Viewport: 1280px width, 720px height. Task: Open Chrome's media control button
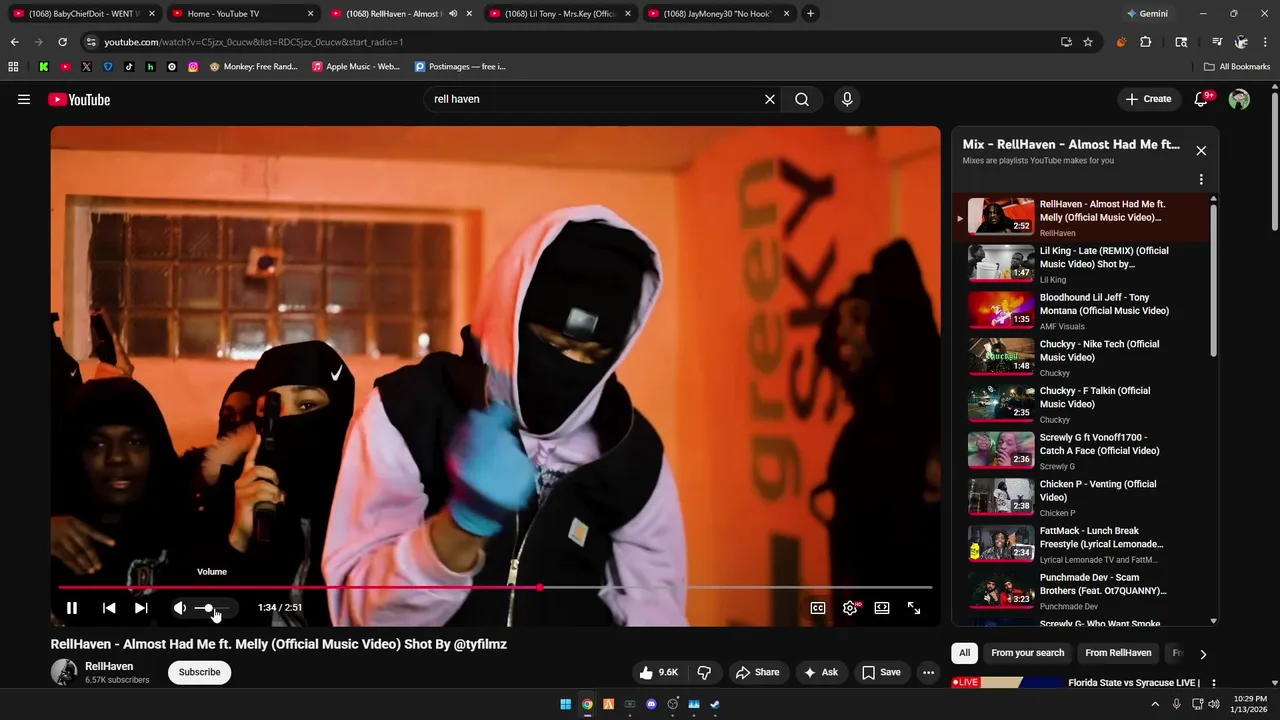coord(1217,42)
